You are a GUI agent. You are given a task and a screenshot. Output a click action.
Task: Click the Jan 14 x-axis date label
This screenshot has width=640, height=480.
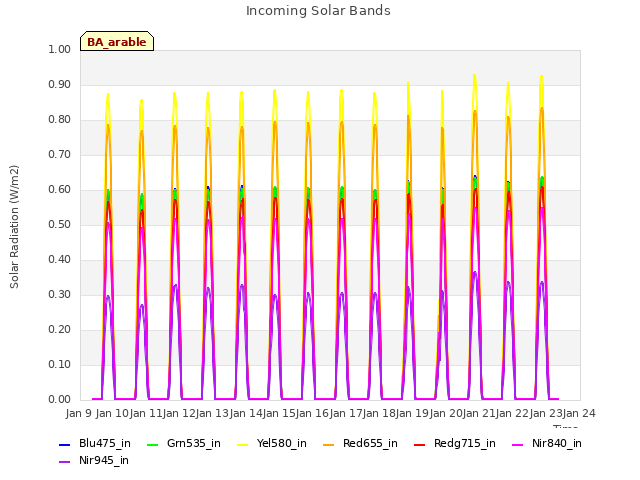(x=246, y=414)
